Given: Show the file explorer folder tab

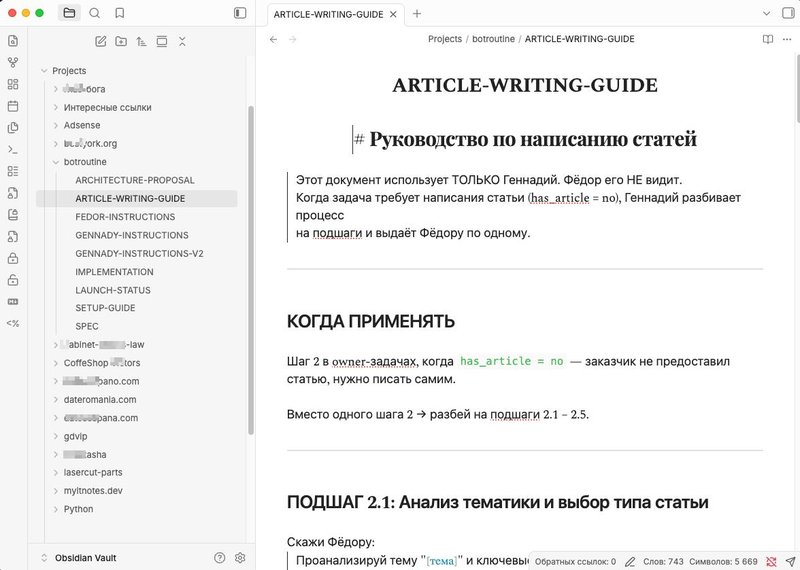Looking at the screenshot, I should (x=69, y=13).
